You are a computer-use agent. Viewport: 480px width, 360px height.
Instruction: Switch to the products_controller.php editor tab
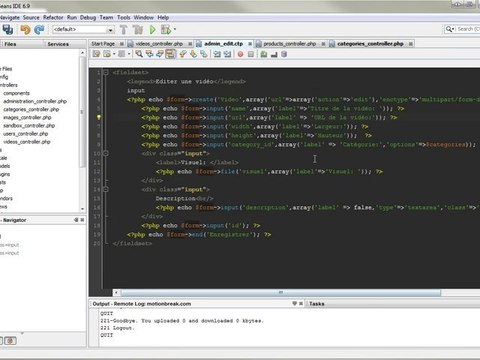pyautogui.click(x=289, y=44)
